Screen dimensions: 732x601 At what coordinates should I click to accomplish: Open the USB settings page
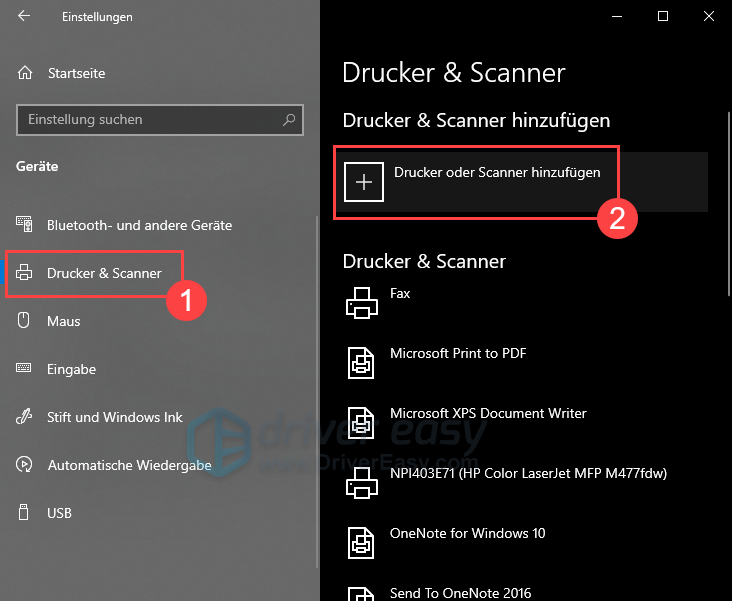[159, 513]
